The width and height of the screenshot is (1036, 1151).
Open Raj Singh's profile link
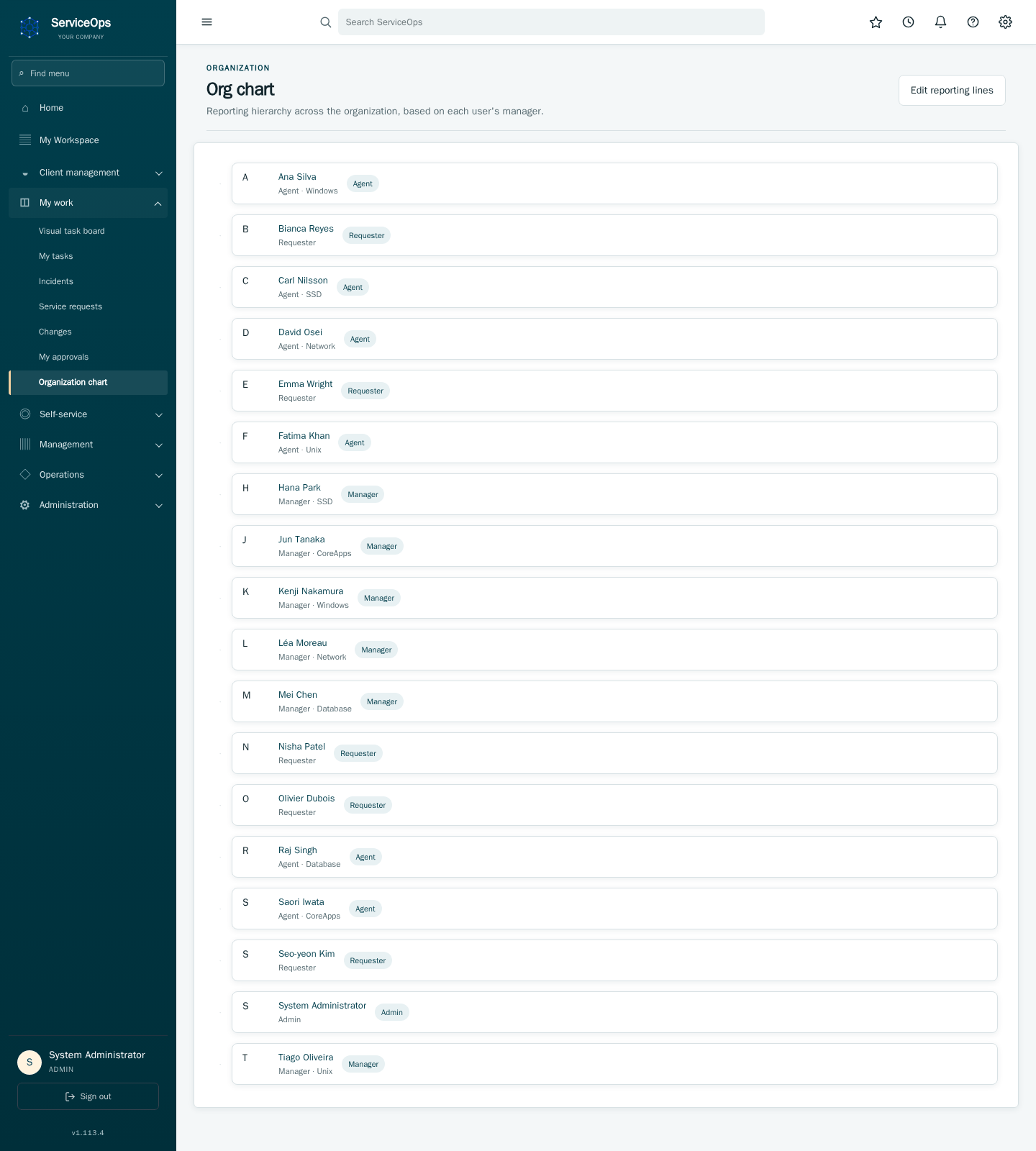click(x=298, y=850)
